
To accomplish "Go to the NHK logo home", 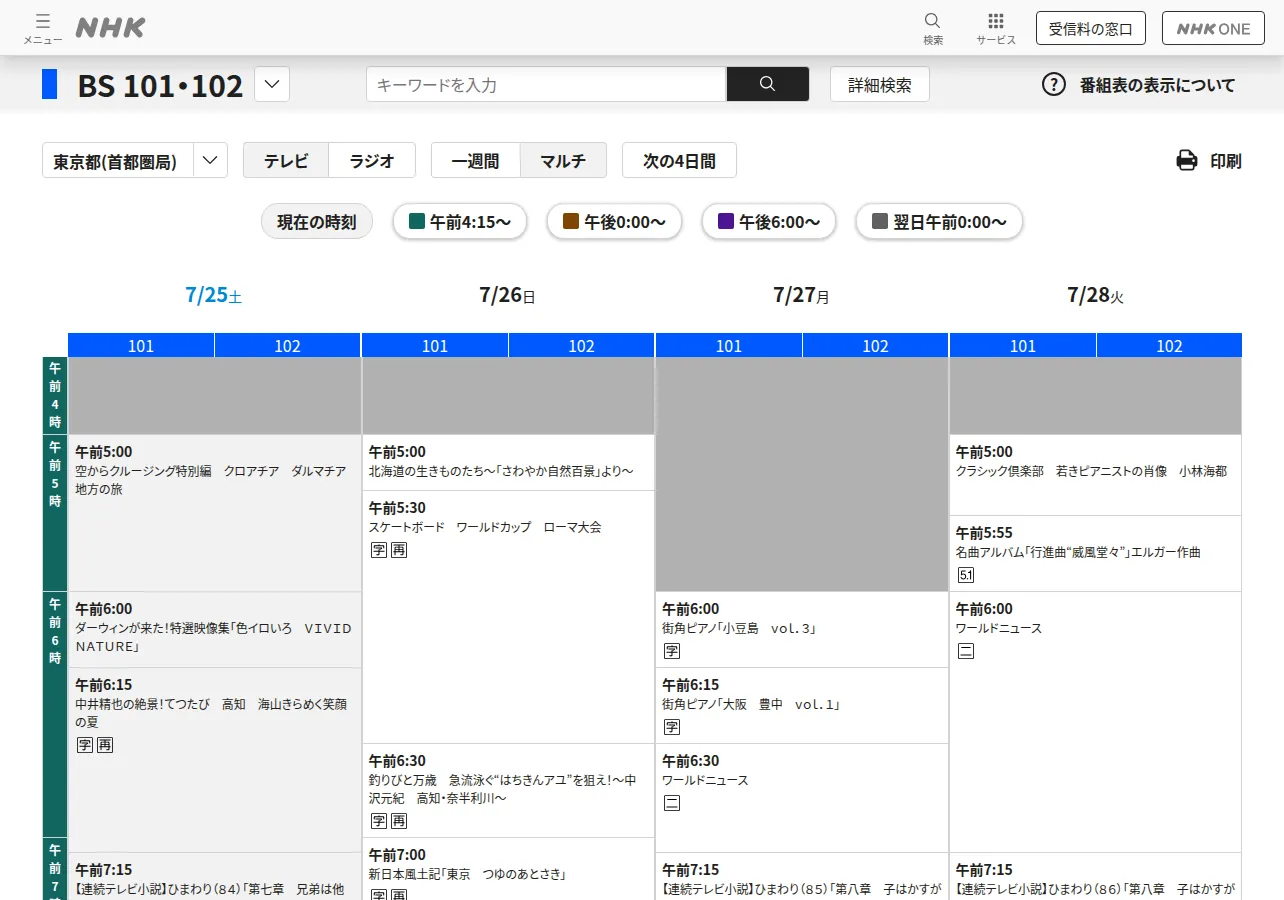I will pyautogui.click(x=110, y=28).
